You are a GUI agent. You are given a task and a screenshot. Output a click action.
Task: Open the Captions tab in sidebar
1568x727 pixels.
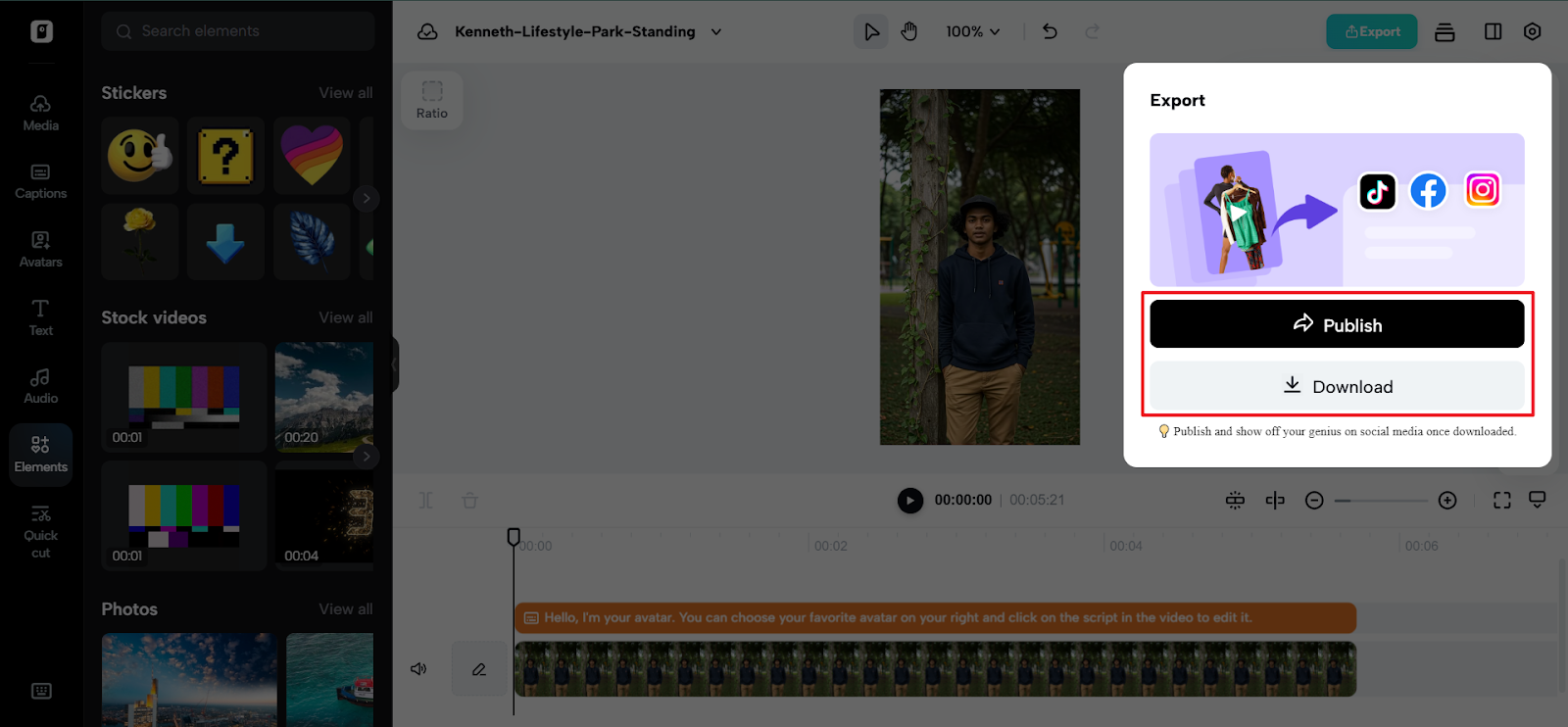(x=40, y=181)
